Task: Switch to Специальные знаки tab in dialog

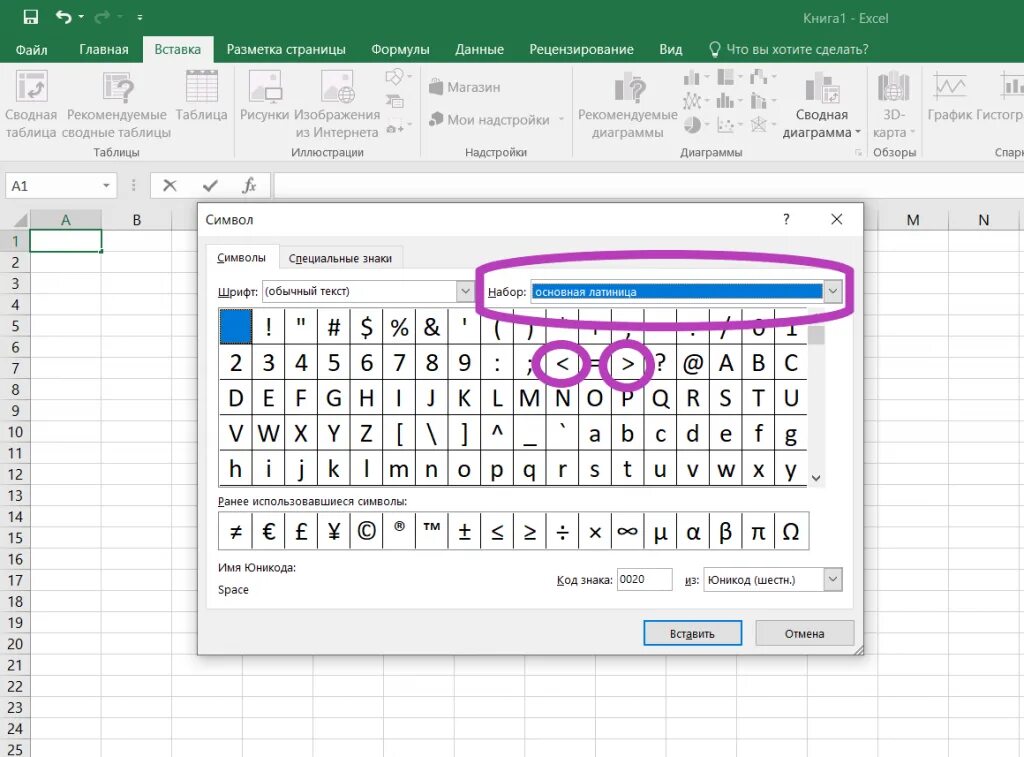Action: point(340,259)
